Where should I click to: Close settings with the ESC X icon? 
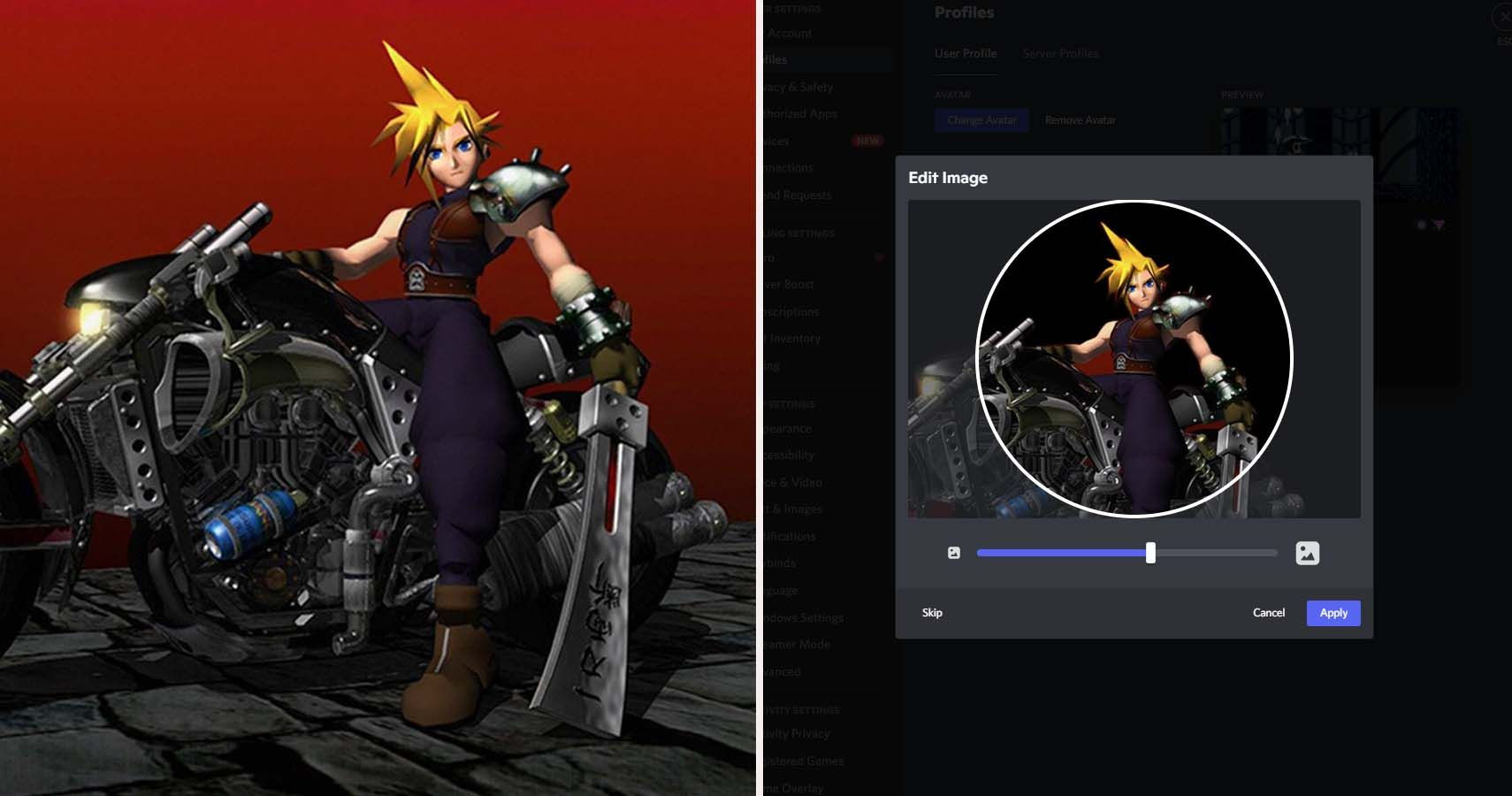1502,18
